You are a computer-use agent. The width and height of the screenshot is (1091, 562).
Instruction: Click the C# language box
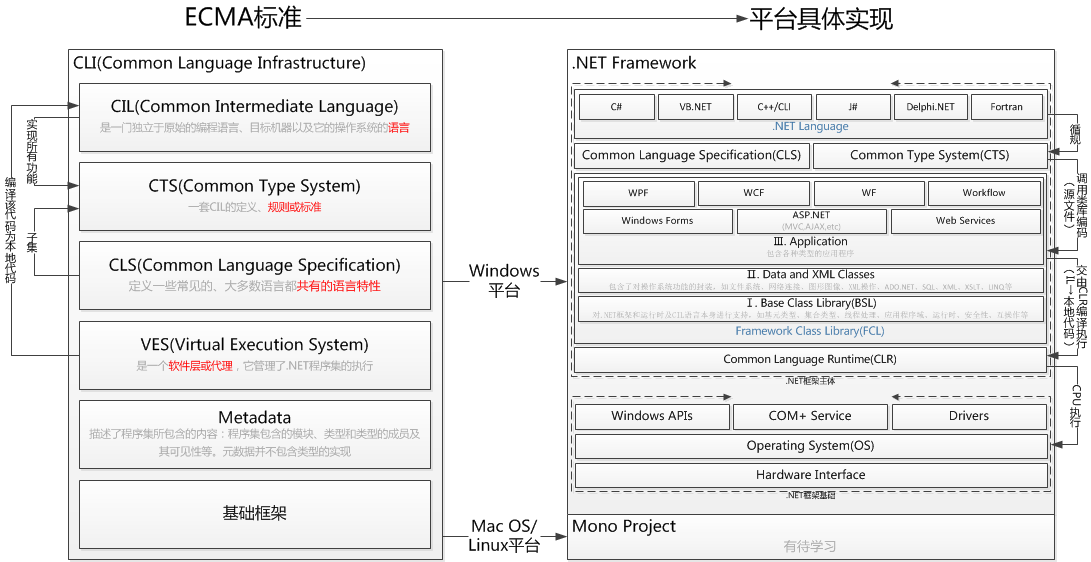point(616,107)
